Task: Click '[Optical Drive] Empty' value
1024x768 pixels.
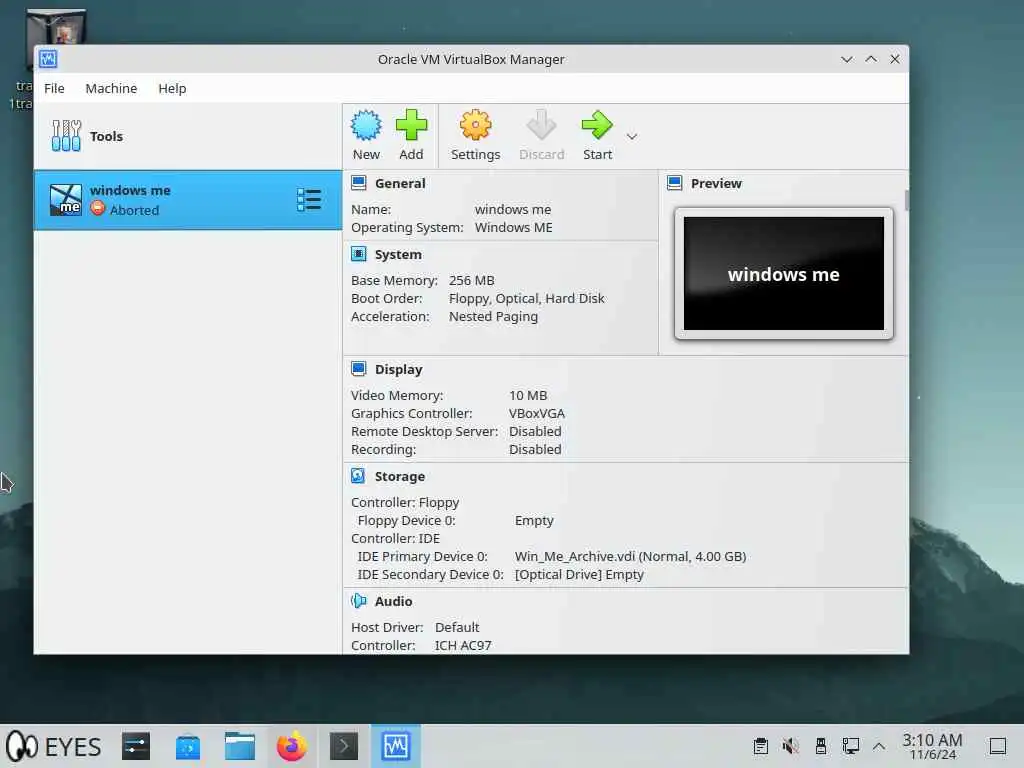Action: point(579,575)
